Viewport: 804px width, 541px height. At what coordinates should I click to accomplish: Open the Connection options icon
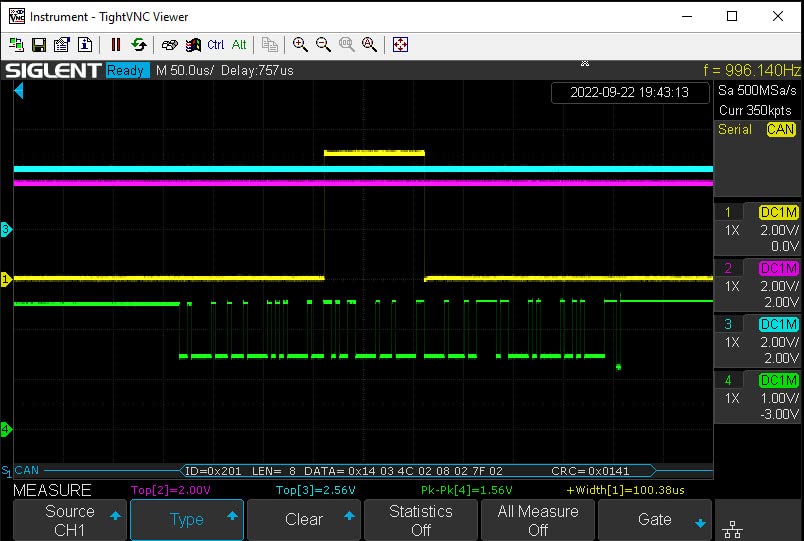(62, 45)
